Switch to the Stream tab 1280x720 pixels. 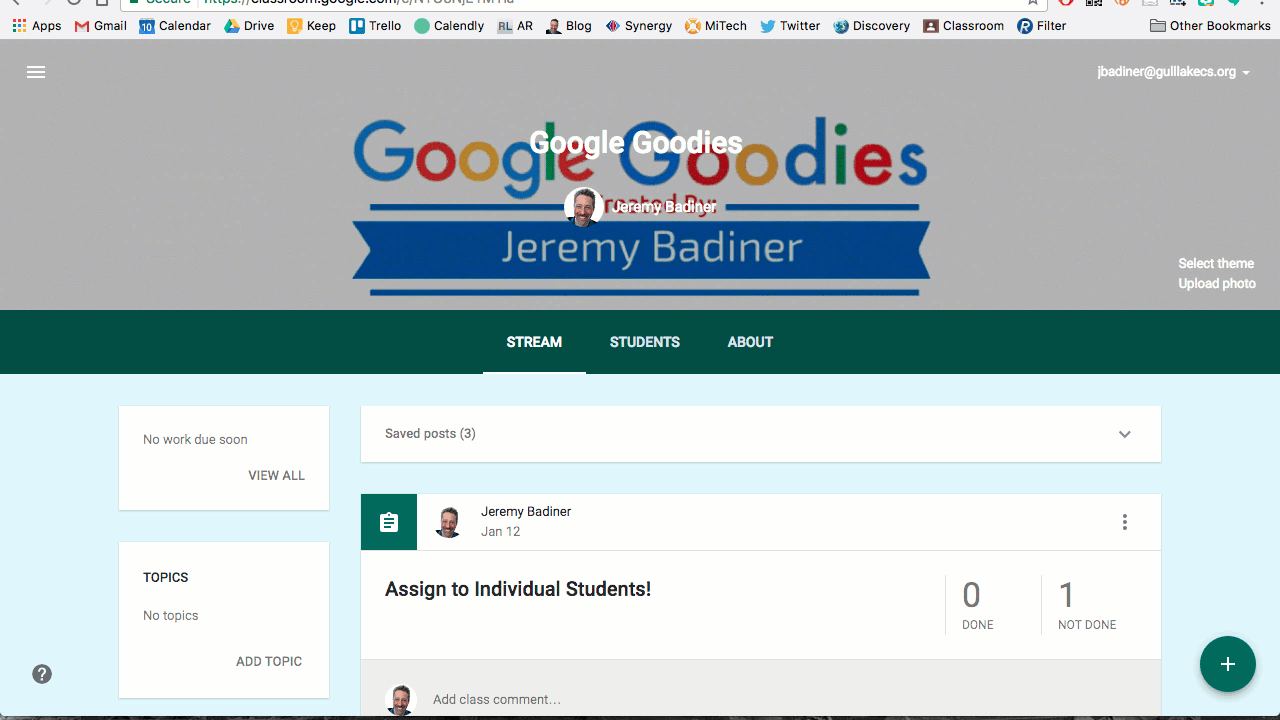534,342
